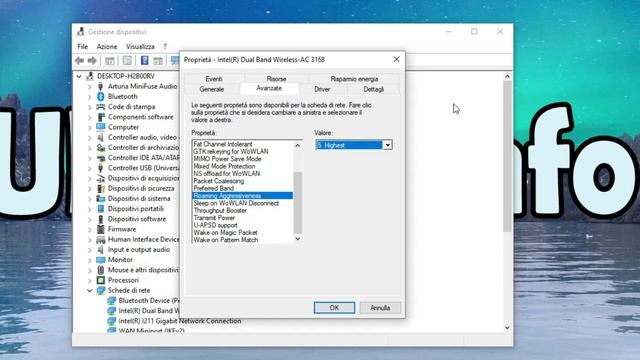The image size is (640, 360).
Task: Switch to the Driver tab
Action: (x=322, y=89)
